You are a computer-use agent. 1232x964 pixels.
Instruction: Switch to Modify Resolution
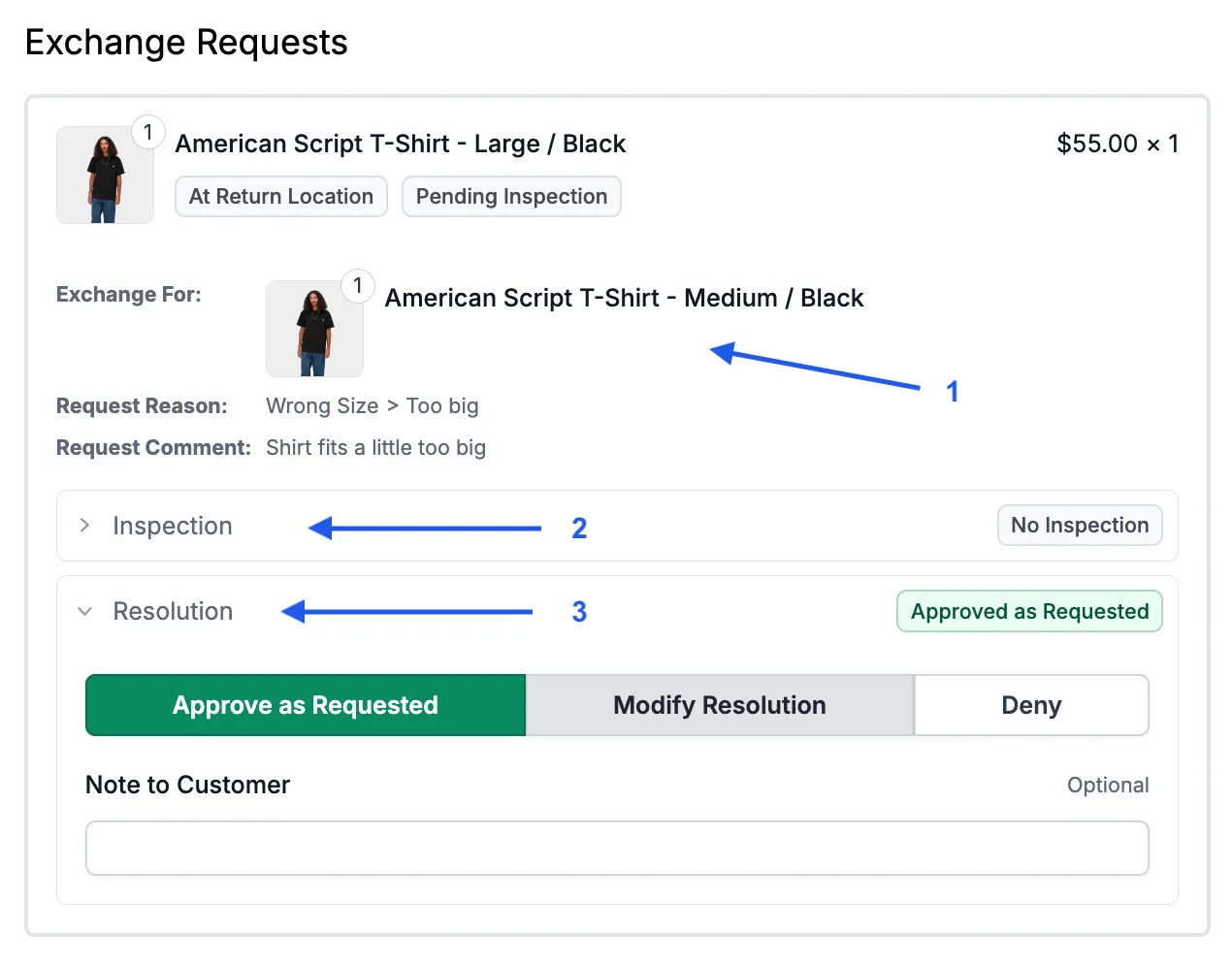719,705
